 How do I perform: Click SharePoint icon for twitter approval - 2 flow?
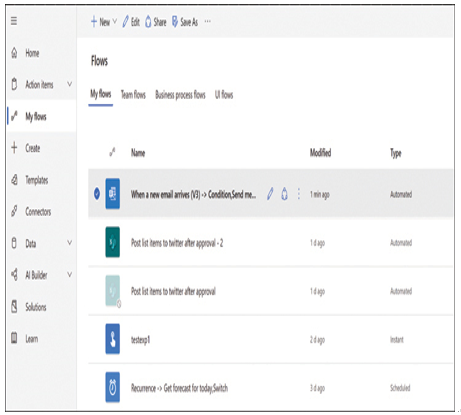(113, 242)
